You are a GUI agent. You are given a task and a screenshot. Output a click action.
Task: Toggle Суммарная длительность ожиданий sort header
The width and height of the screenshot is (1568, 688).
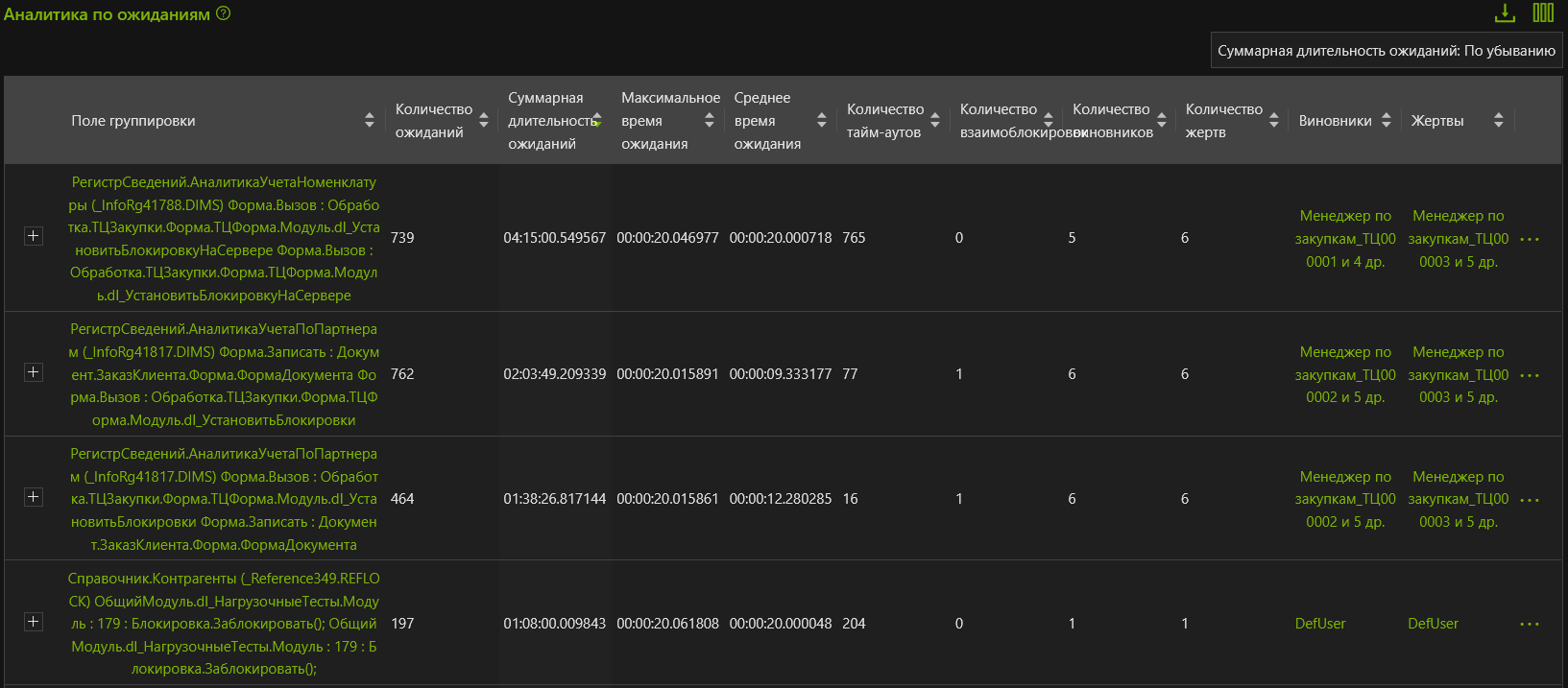(x=596, y=120)
